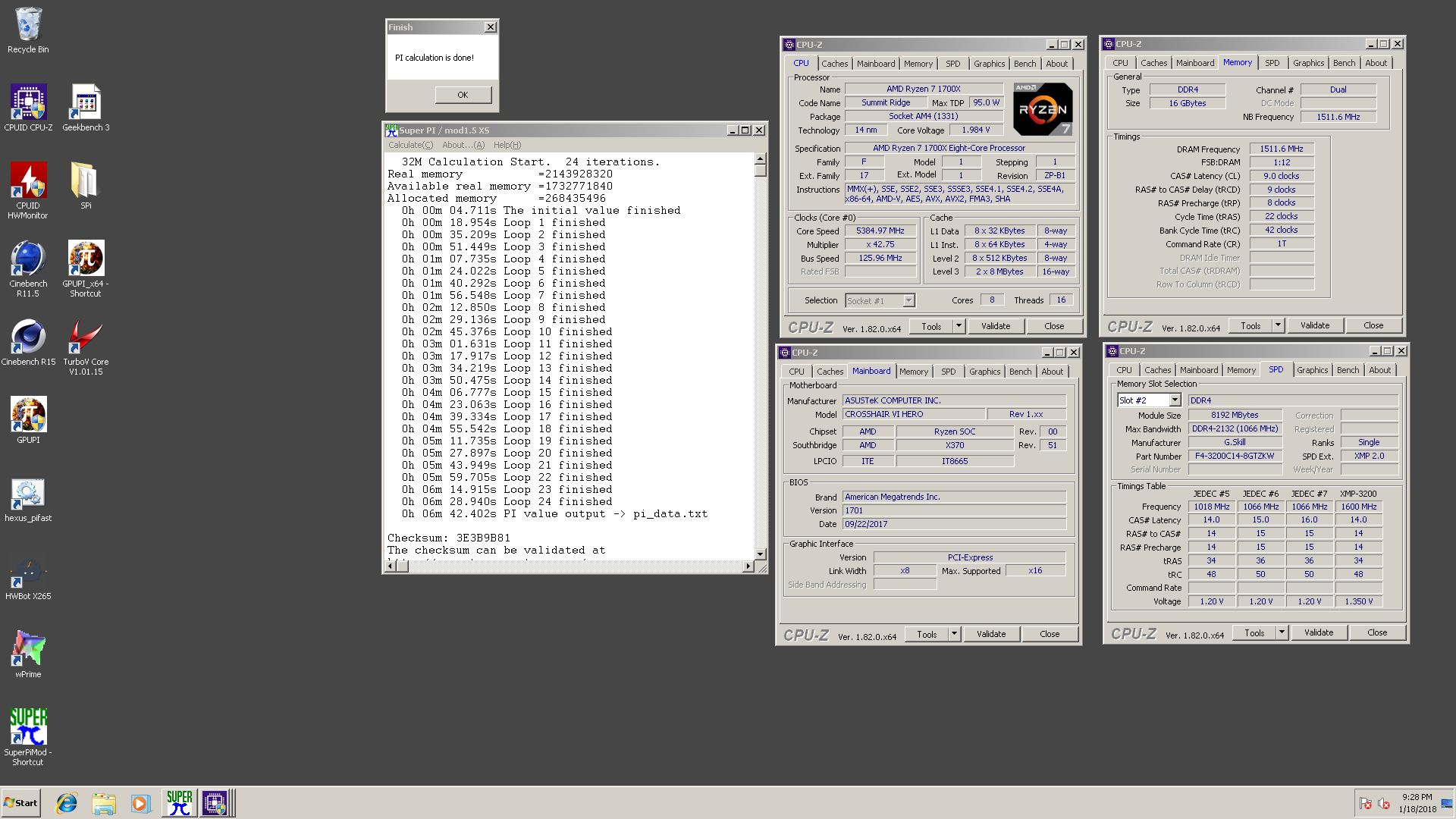
Task: Click Close button in CPU-Z Mainboard window
Action: click(x=1050, y=634)
